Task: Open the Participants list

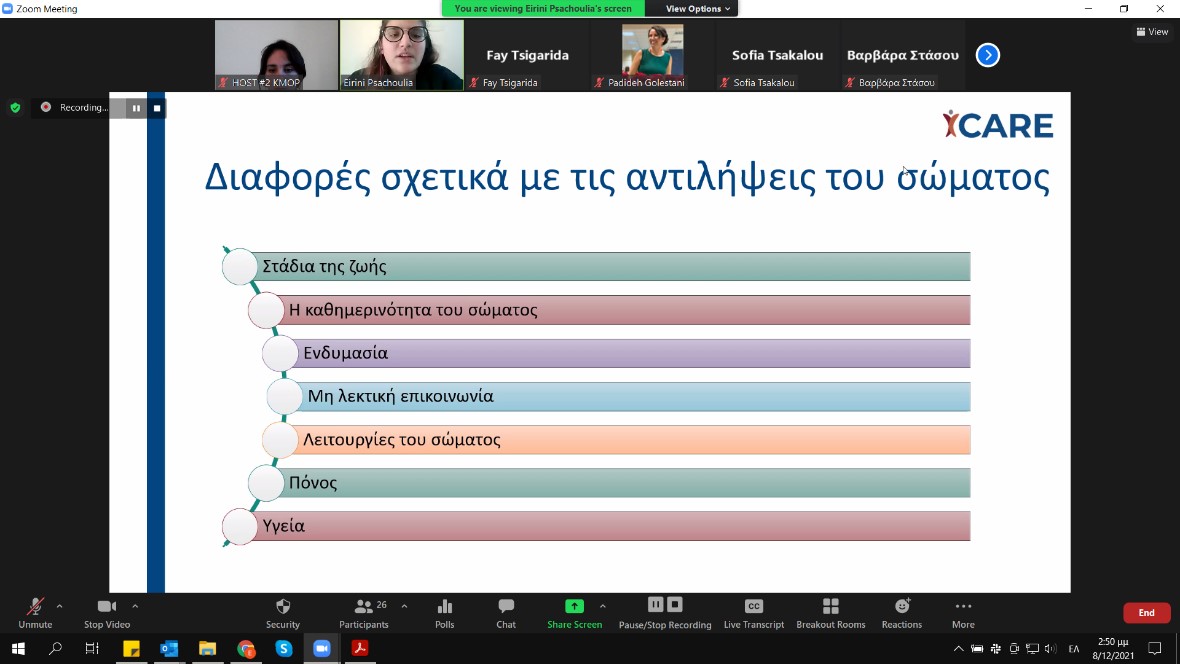Action: coord(363,612)
